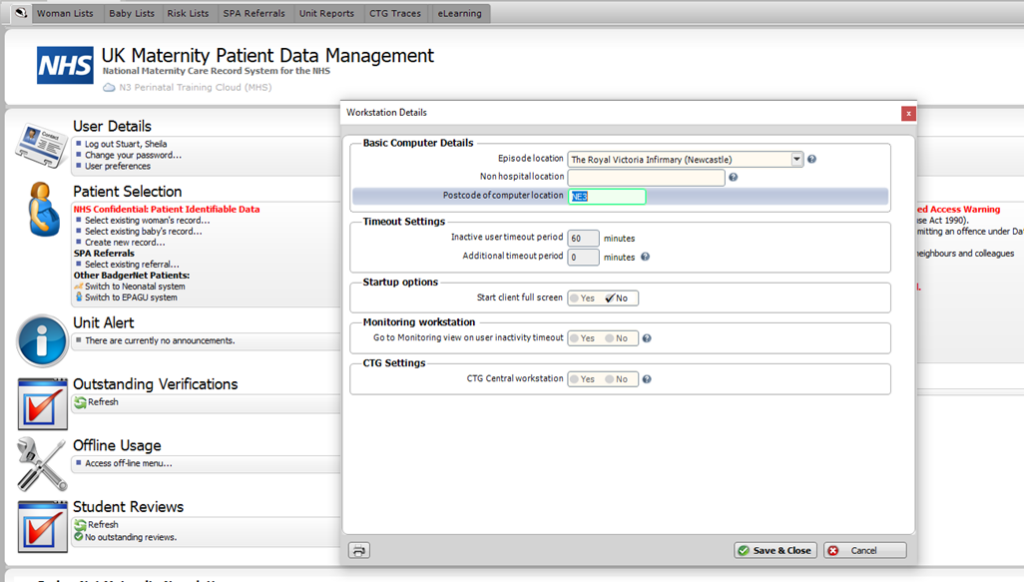
Task: Click Select existing referral link
Action: [132, 264]
